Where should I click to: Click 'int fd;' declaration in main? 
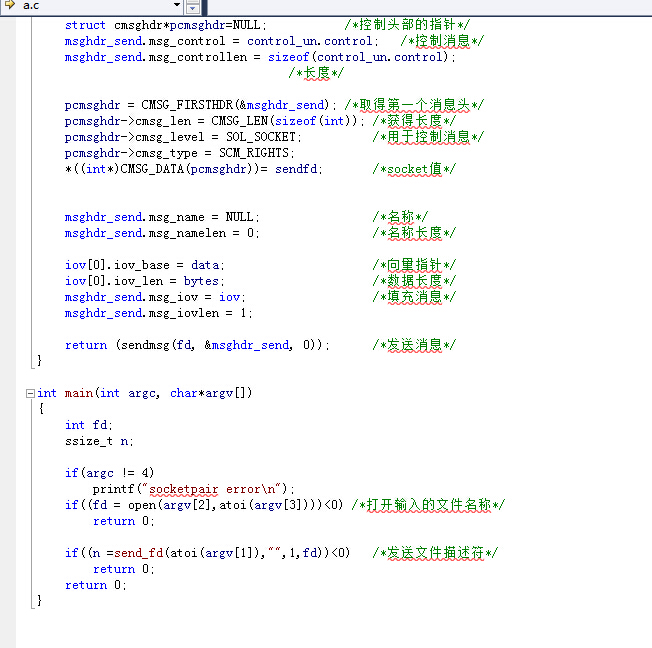[x=89, y=425]
